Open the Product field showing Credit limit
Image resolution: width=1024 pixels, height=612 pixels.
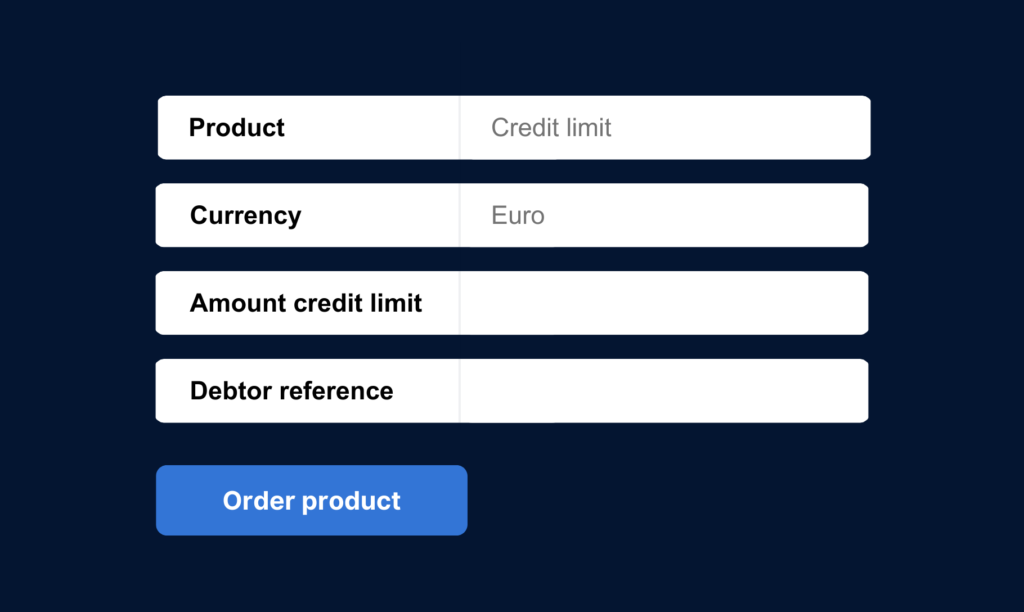(x=664, y=128)
